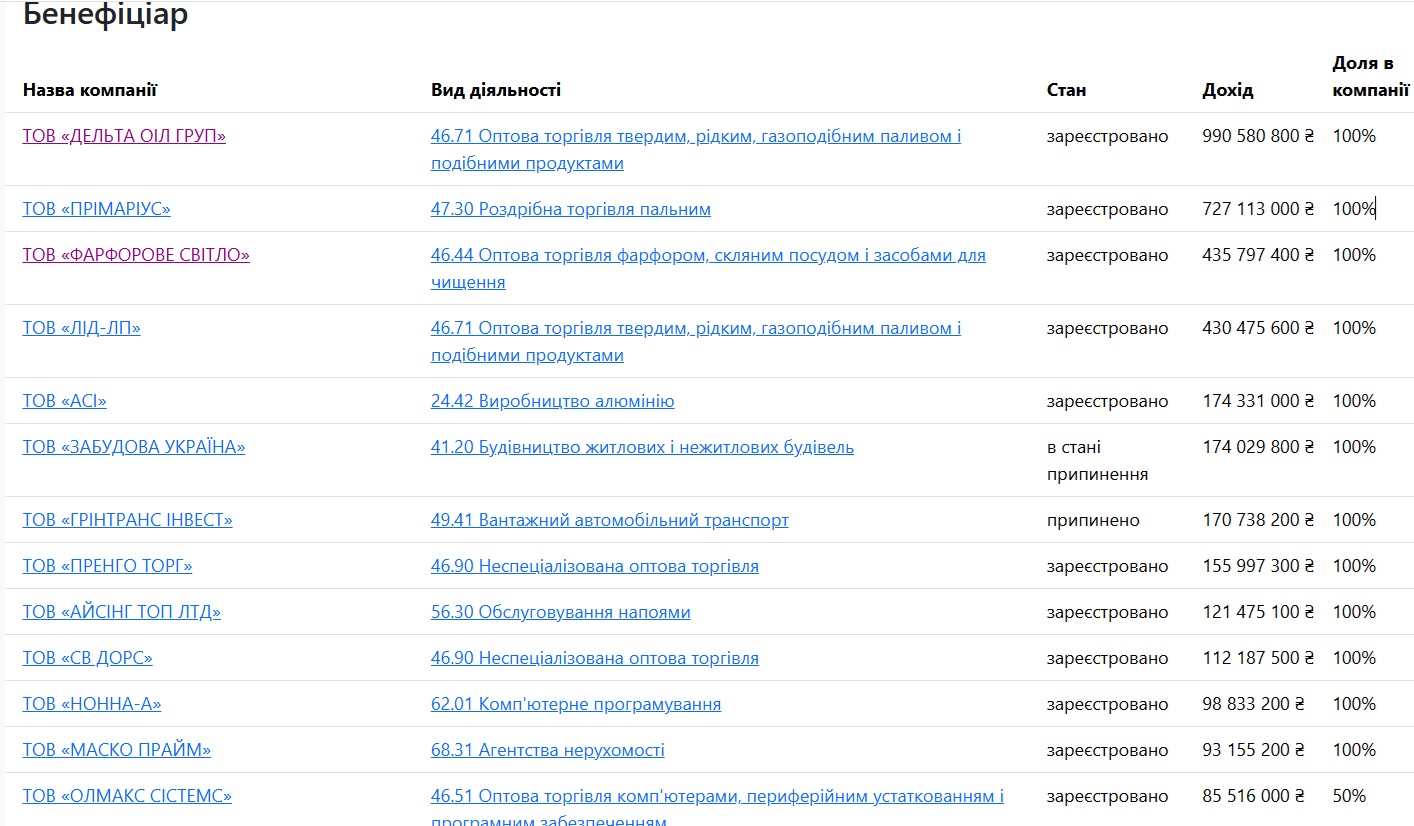Open ТОВ «НОННА-А» company link

92,704
